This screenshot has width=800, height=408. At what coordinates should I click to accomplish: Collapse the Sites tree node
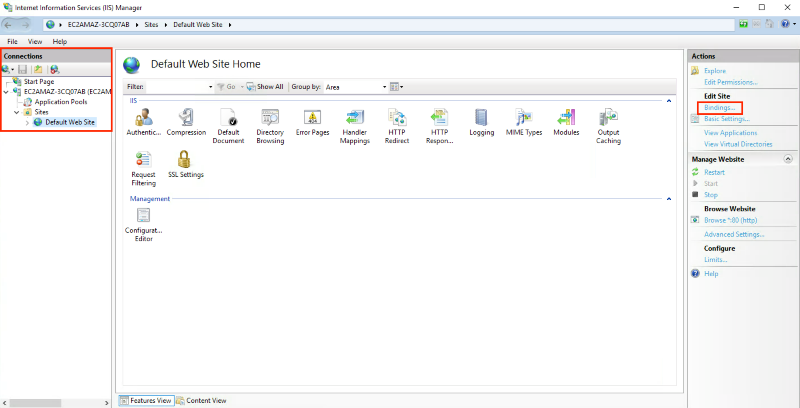(x=17, y=112)
